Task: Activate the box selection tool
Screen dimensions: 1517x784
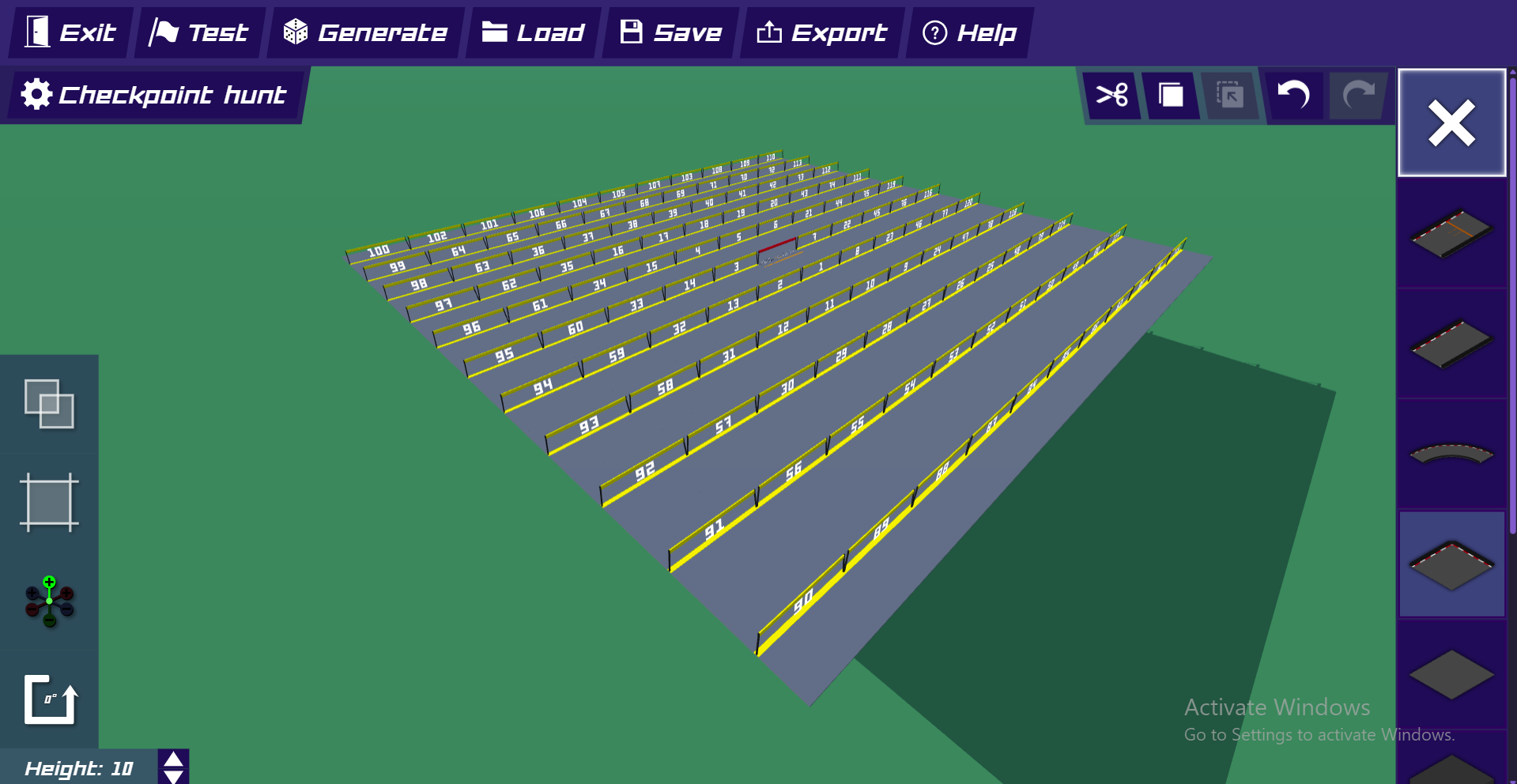Action: 49,502
